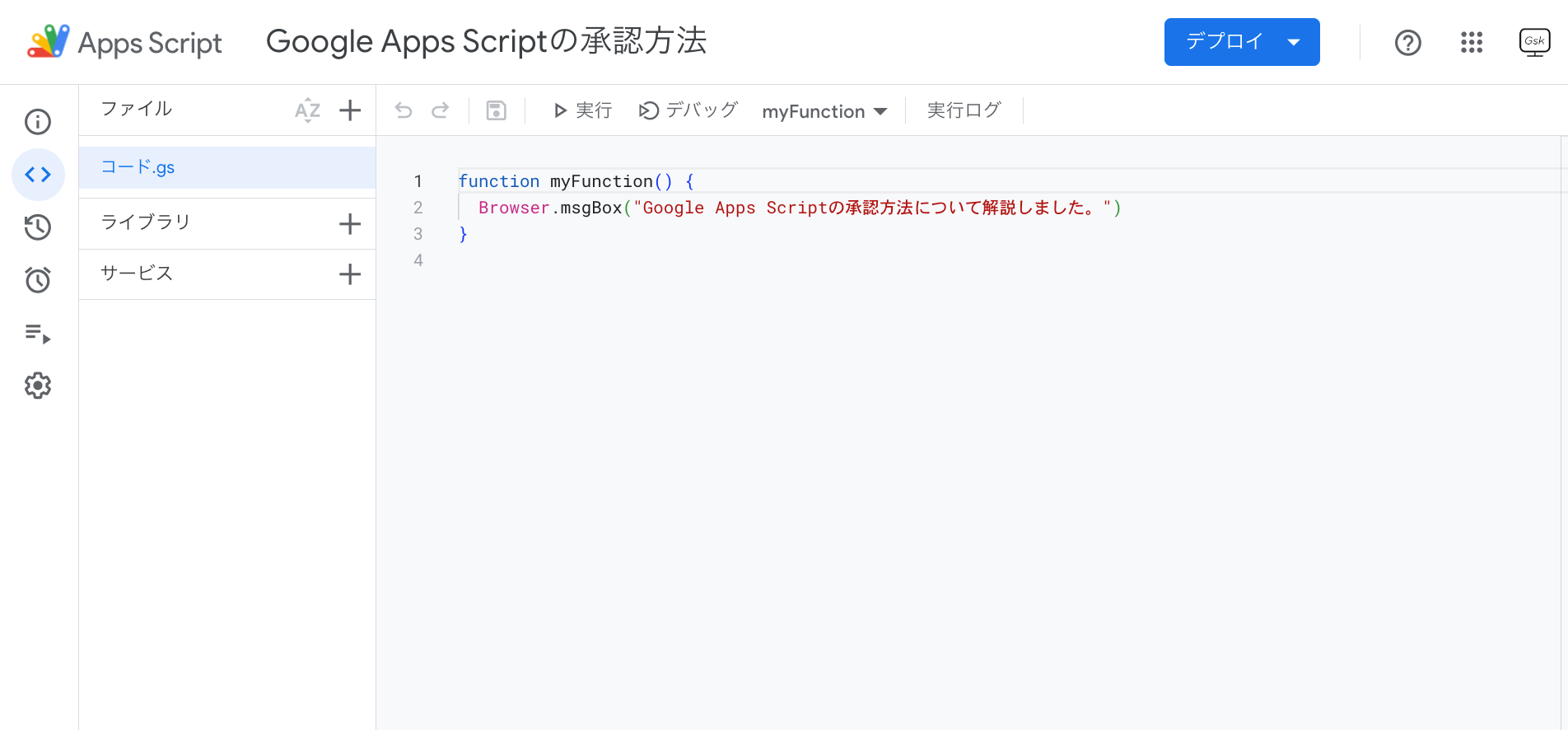Add a library with plus icon
1568x730 pixels.
point(350,223)
